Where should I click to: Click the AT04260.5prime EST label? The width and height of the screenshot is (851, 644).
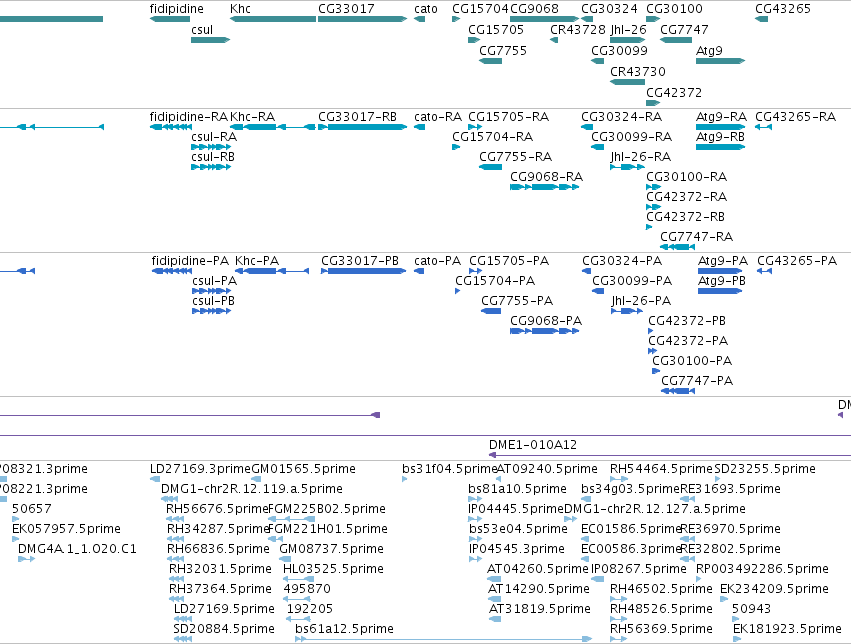point(537,569)
